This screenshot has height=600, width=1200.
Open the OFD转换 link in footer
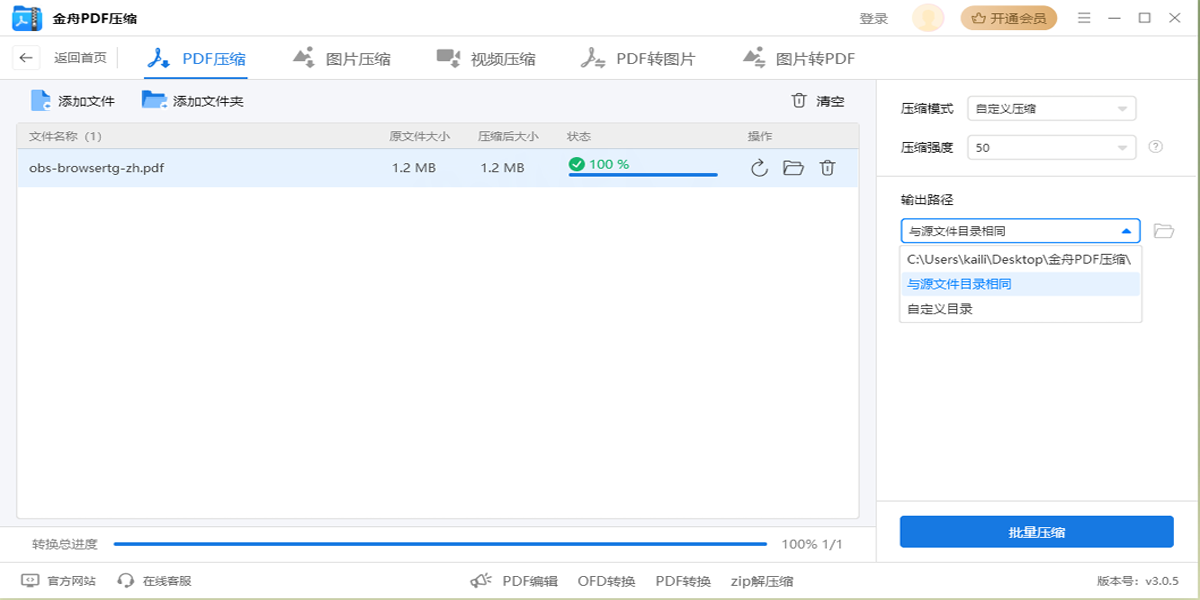click(x=607, y=581)
